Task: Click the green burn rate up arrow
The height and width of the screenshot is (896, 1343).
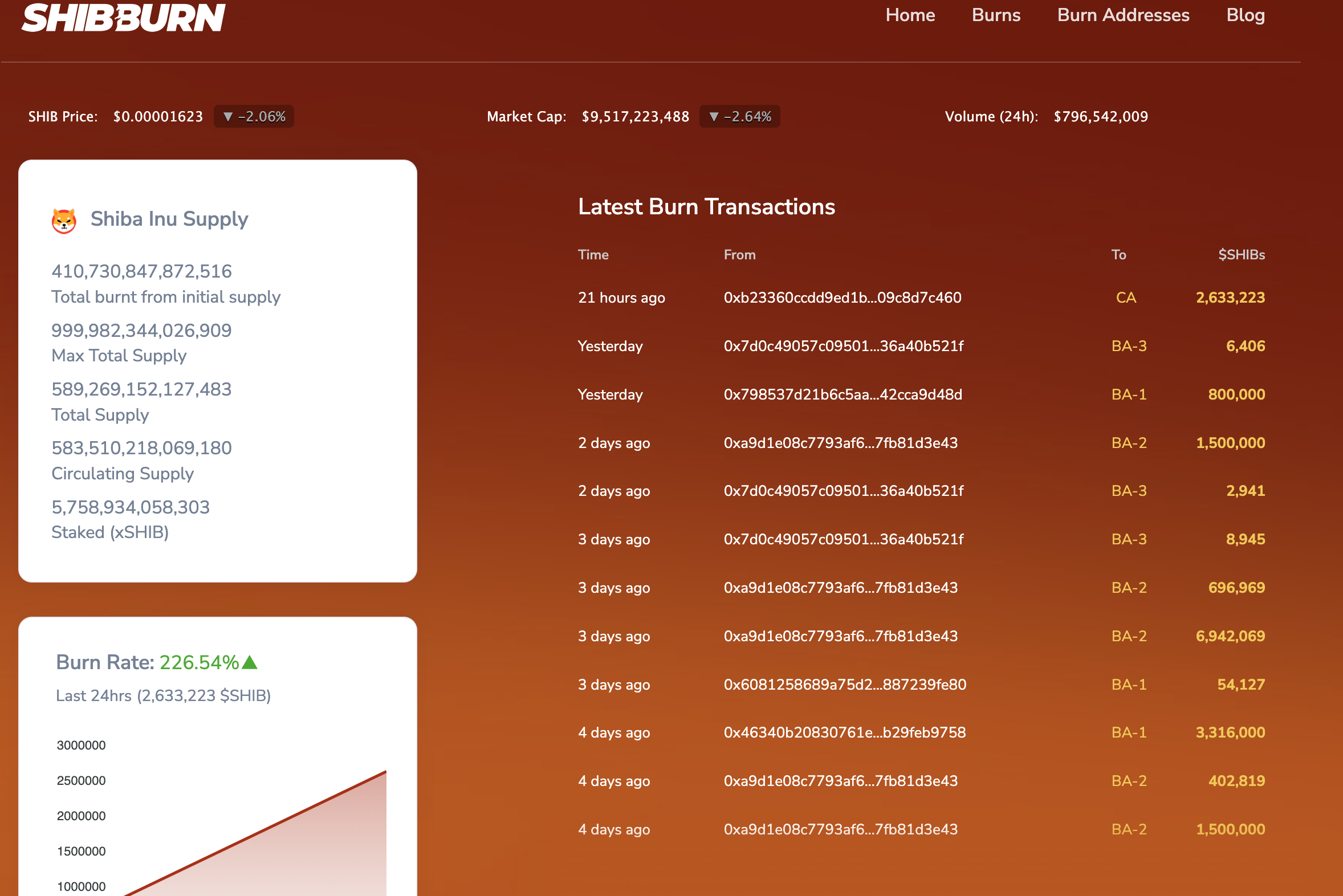Action: pos(250,662)
